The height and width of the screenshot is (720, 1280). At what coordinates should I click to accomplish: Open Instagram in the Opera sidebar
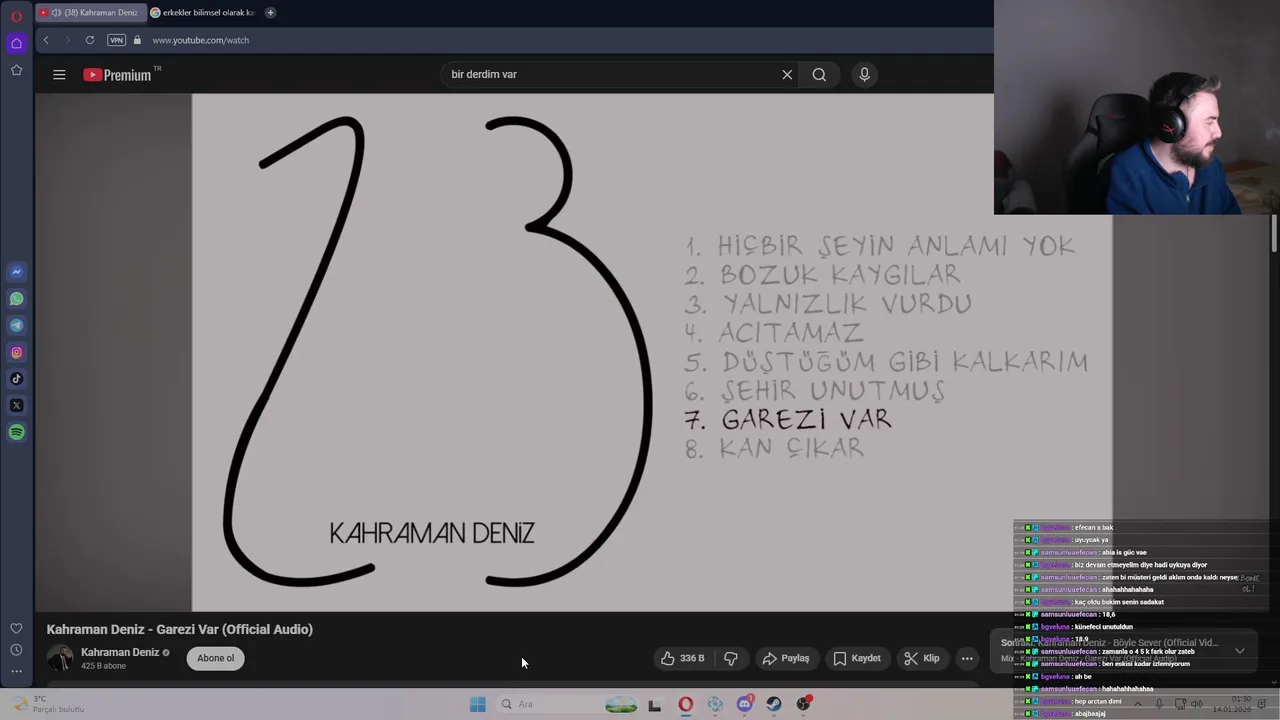16,352
